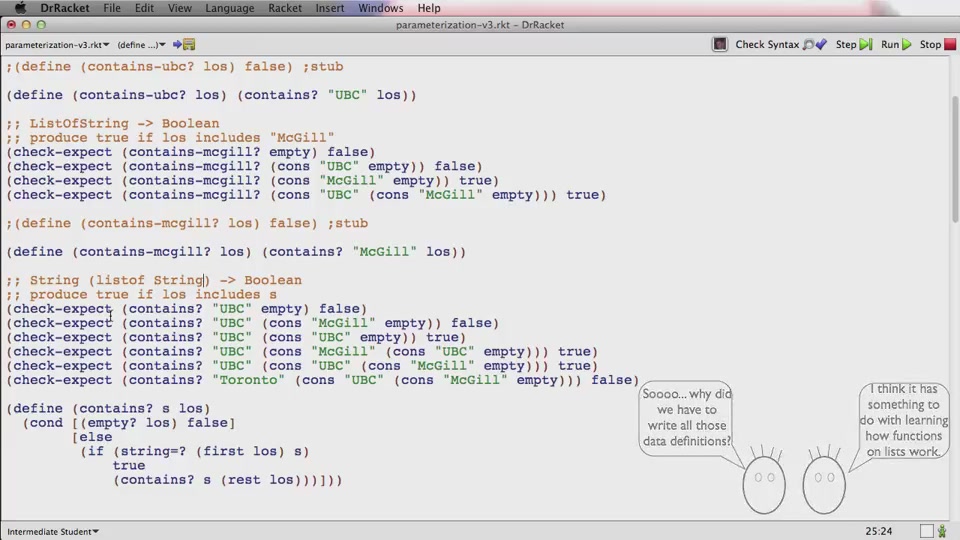Open the Help menu
This screenshot has width=960, height=540.
[429, 8]
